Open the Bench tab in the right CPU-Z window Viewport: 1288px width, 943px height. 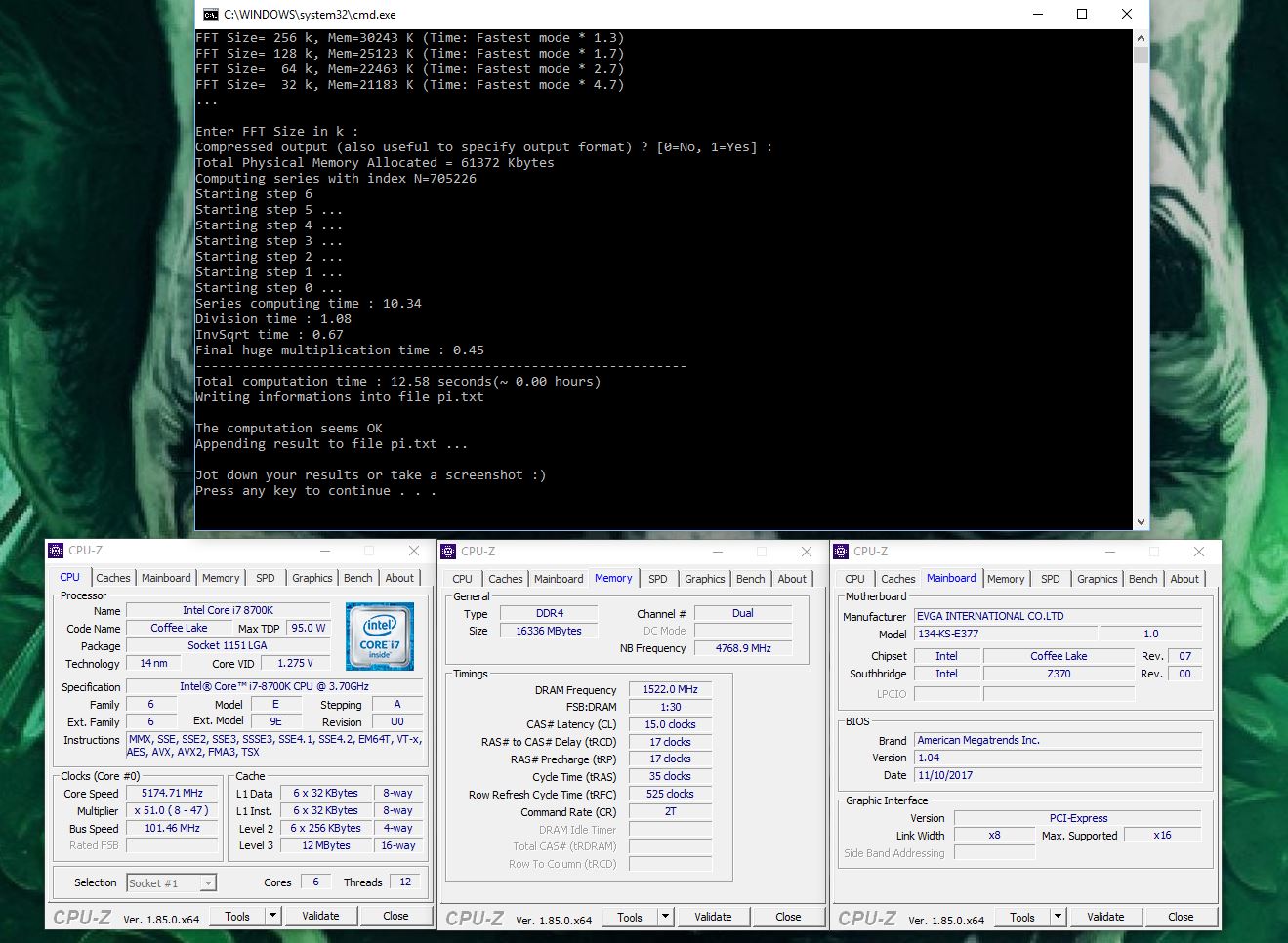tap(1143, 579)
